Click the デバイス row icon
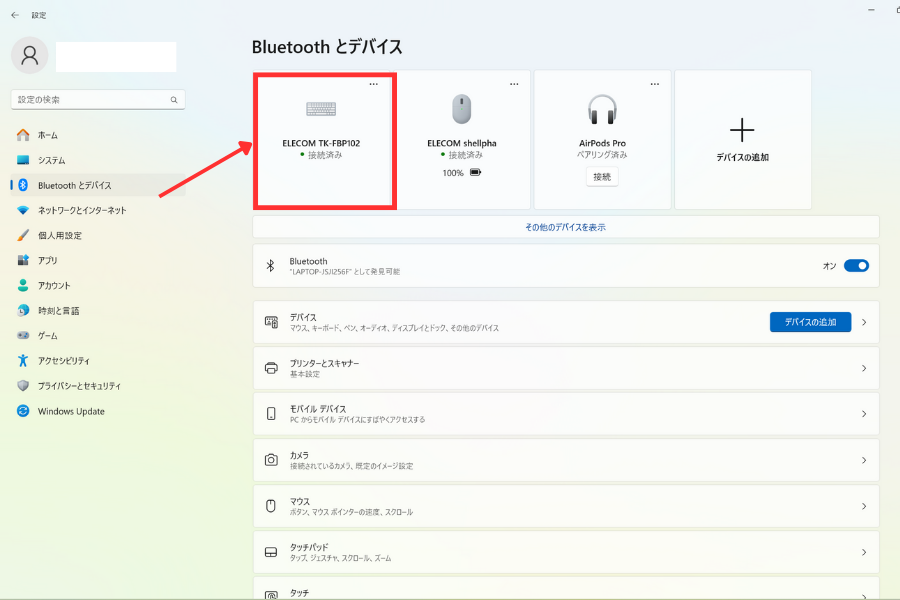 (271, 322)
